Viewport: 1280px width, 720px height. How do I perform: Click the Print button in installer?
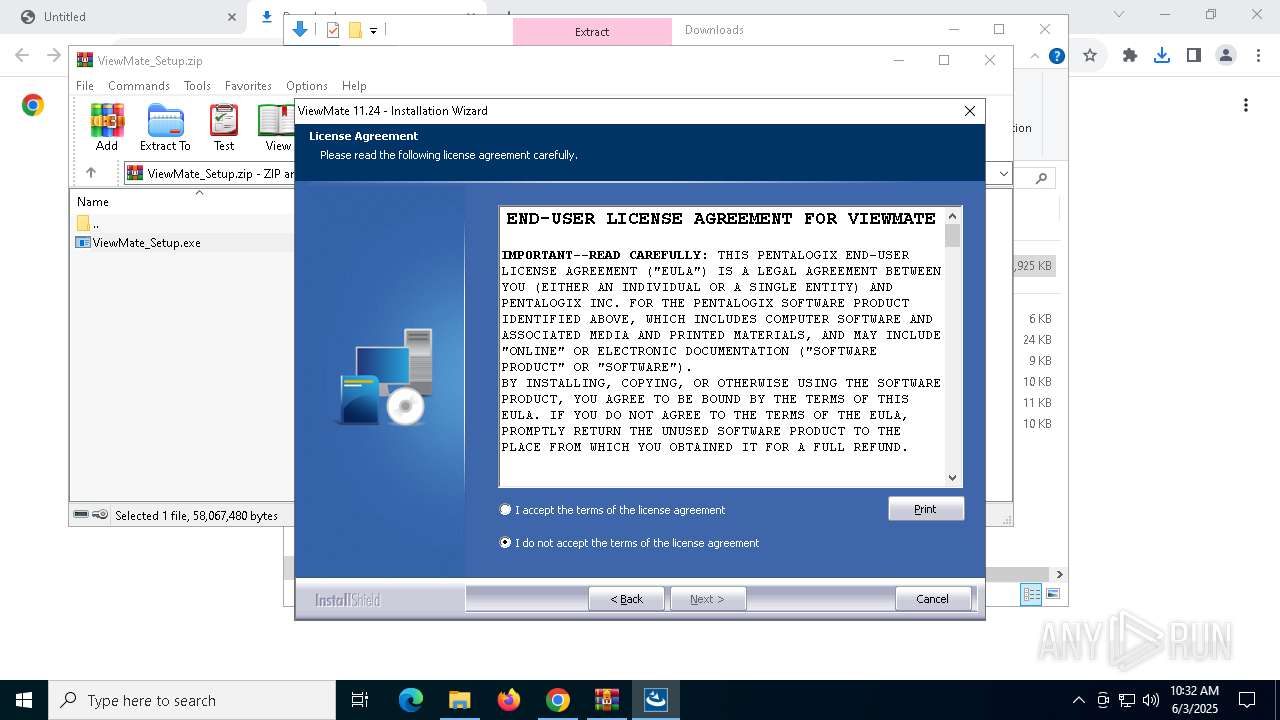coord(926,509)
